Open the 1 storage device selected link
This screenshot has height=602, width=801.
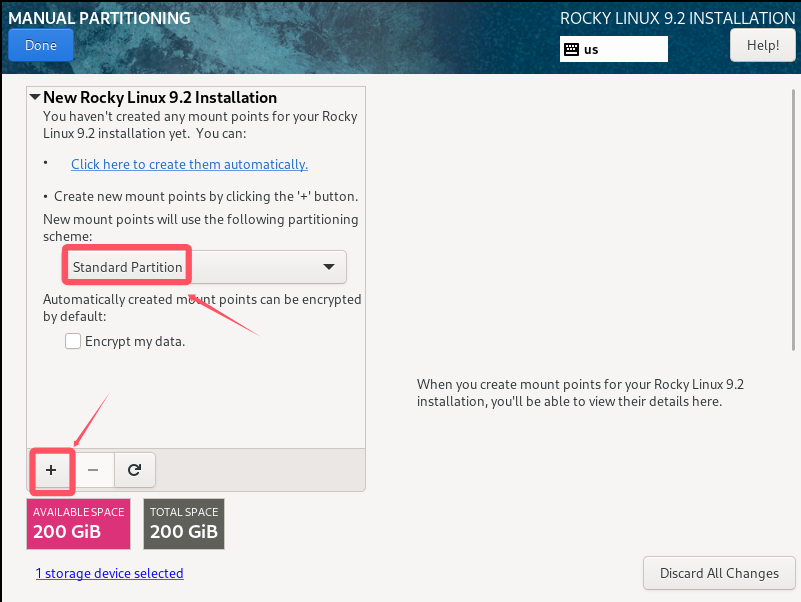tap(109, 573)
